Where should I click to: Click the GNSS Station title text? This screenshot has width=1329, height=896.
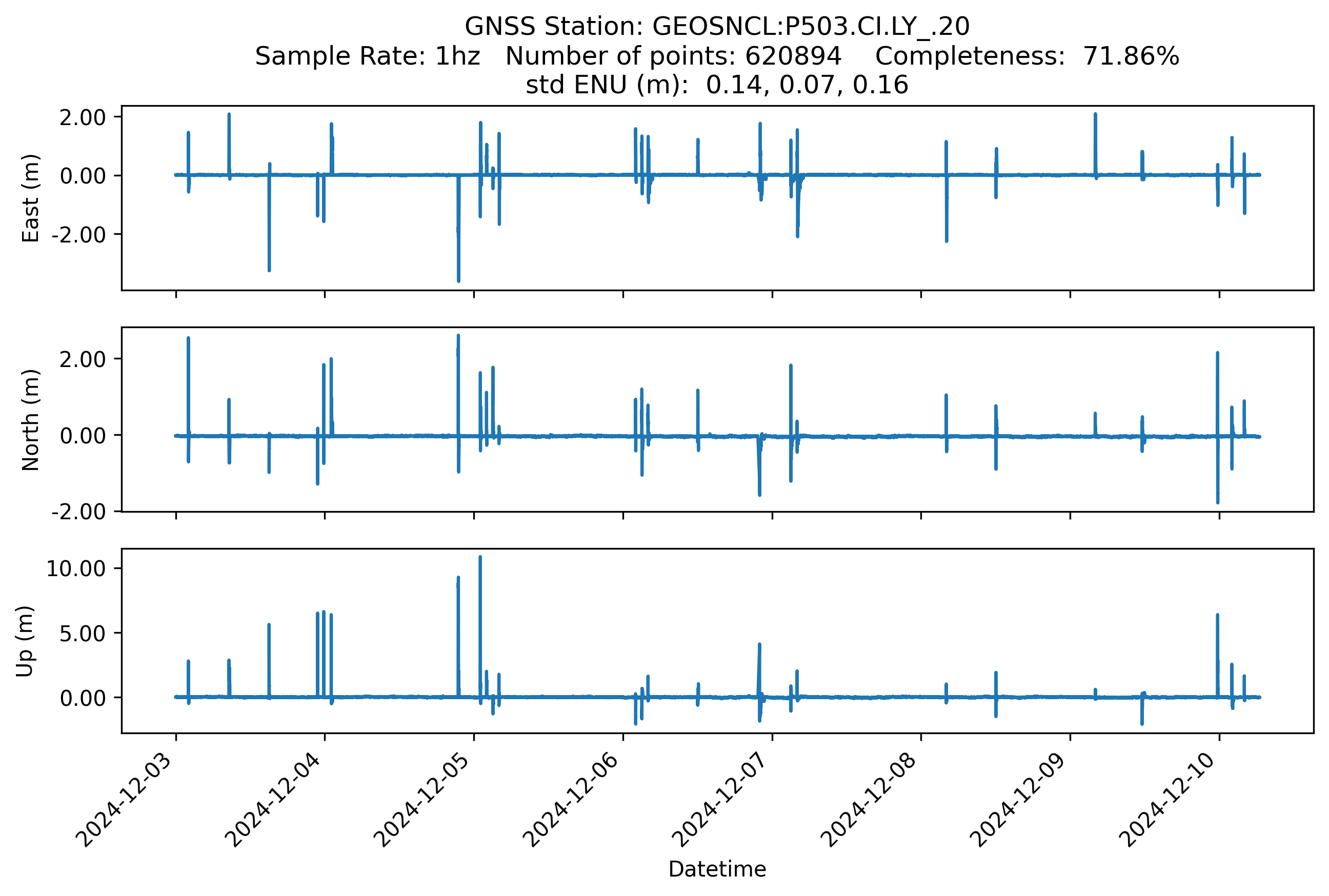717,27
